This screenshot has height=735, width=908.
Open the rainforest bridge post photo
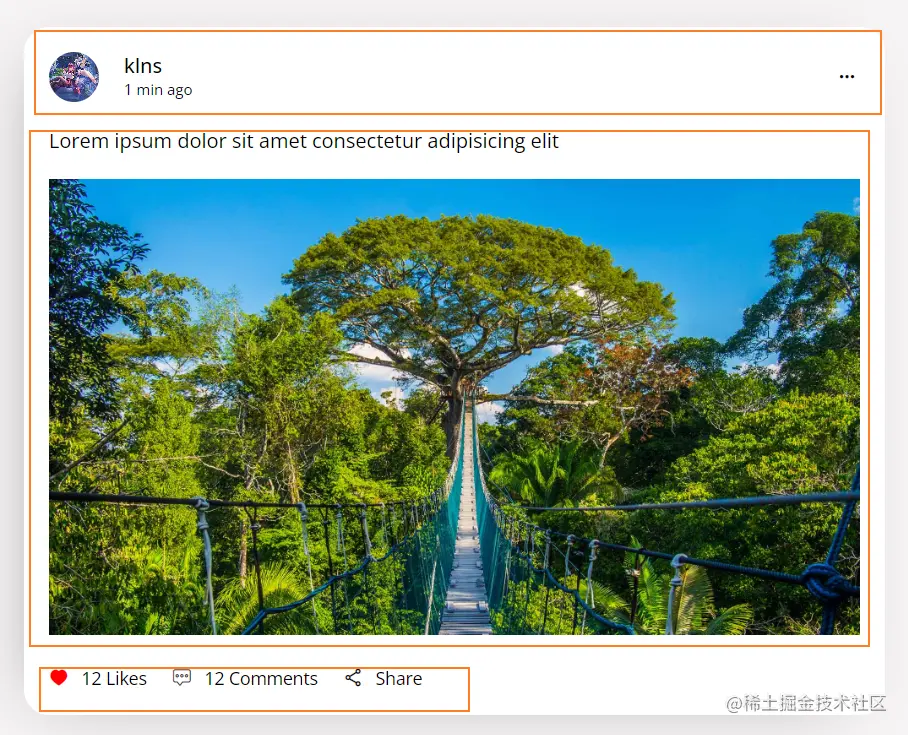[454, 407]
